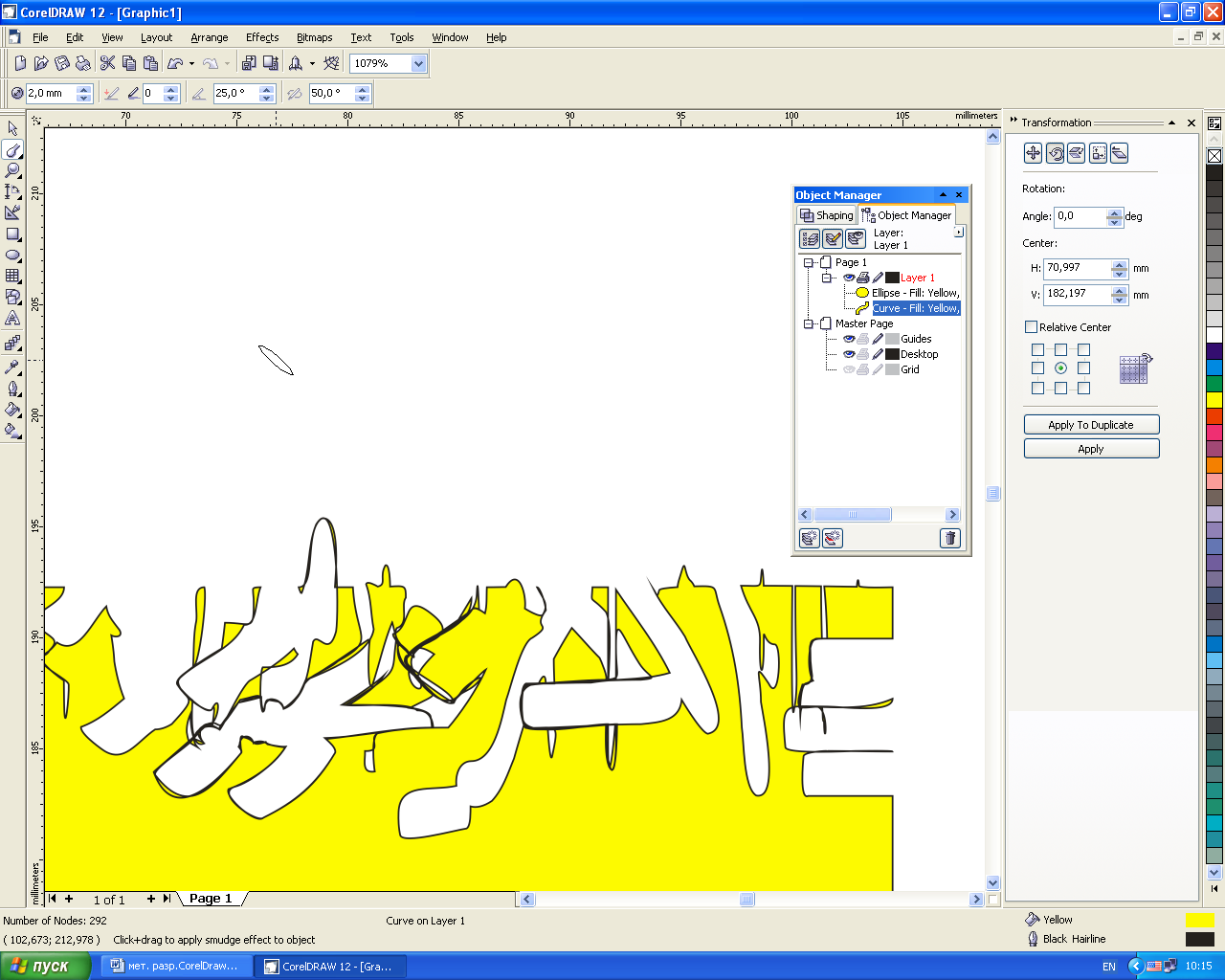Enable the Relative Center checkbox

[1031, 327]
